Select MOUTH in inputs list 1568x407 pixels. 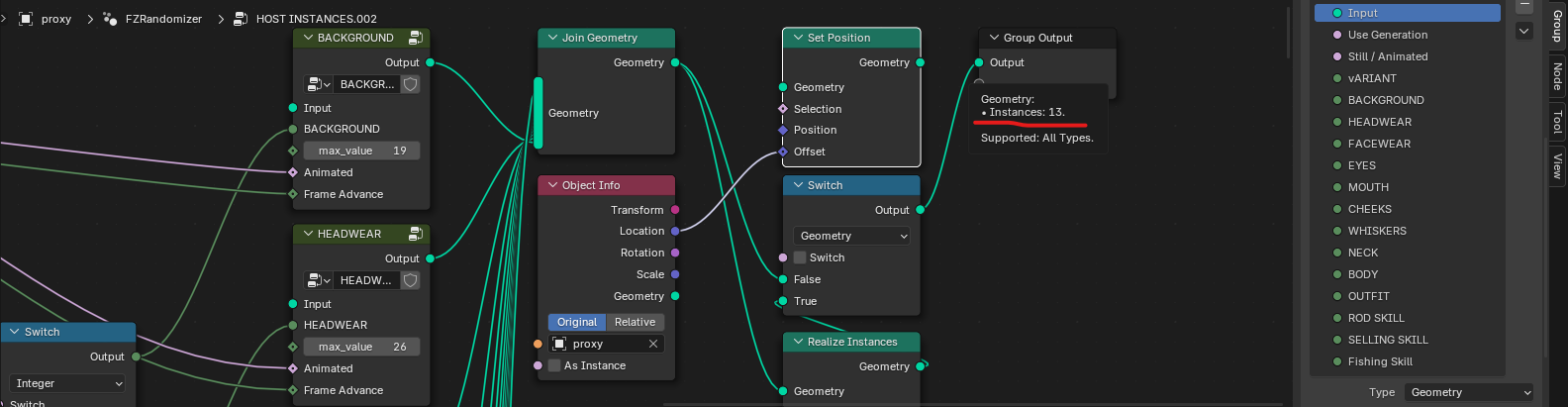pyautogui.click(x=1407, y=187)
